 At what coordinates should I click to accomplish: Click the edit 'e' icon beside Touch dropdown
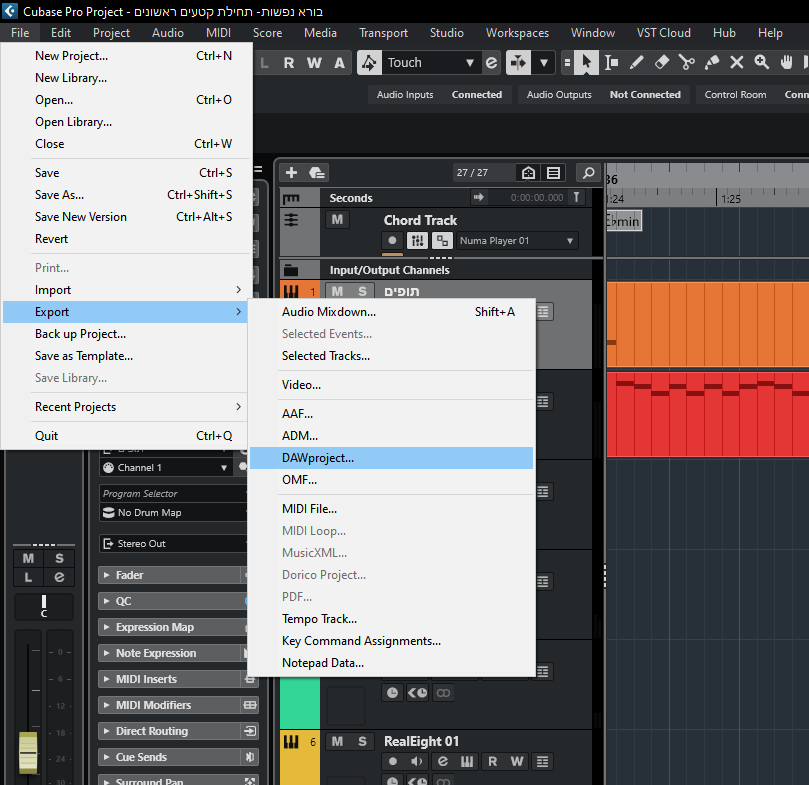click(491, 63)
